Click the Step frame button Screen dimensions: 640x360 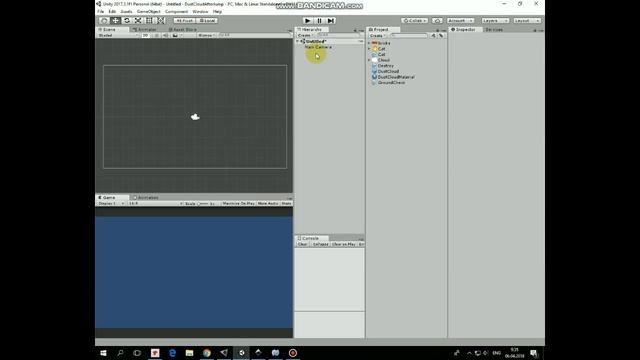point(331,20)
